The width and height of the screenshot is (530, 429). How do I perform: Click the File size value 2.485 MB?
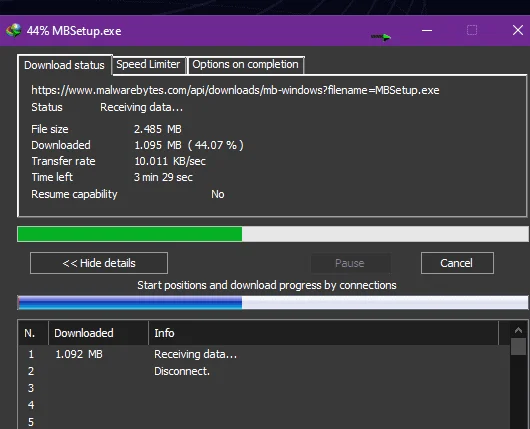158,129
